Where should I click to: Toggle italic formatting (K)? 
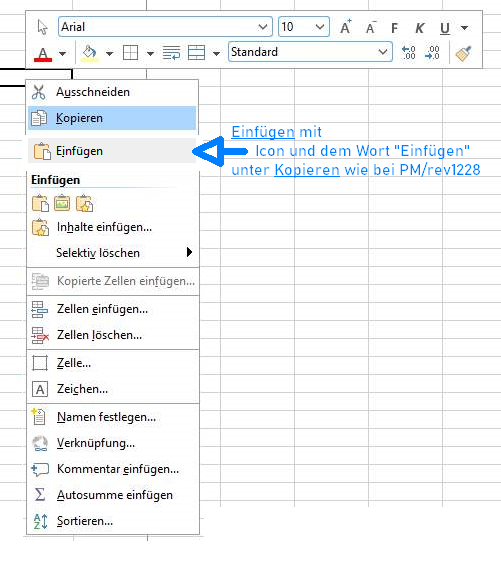(x=419, y=28)
